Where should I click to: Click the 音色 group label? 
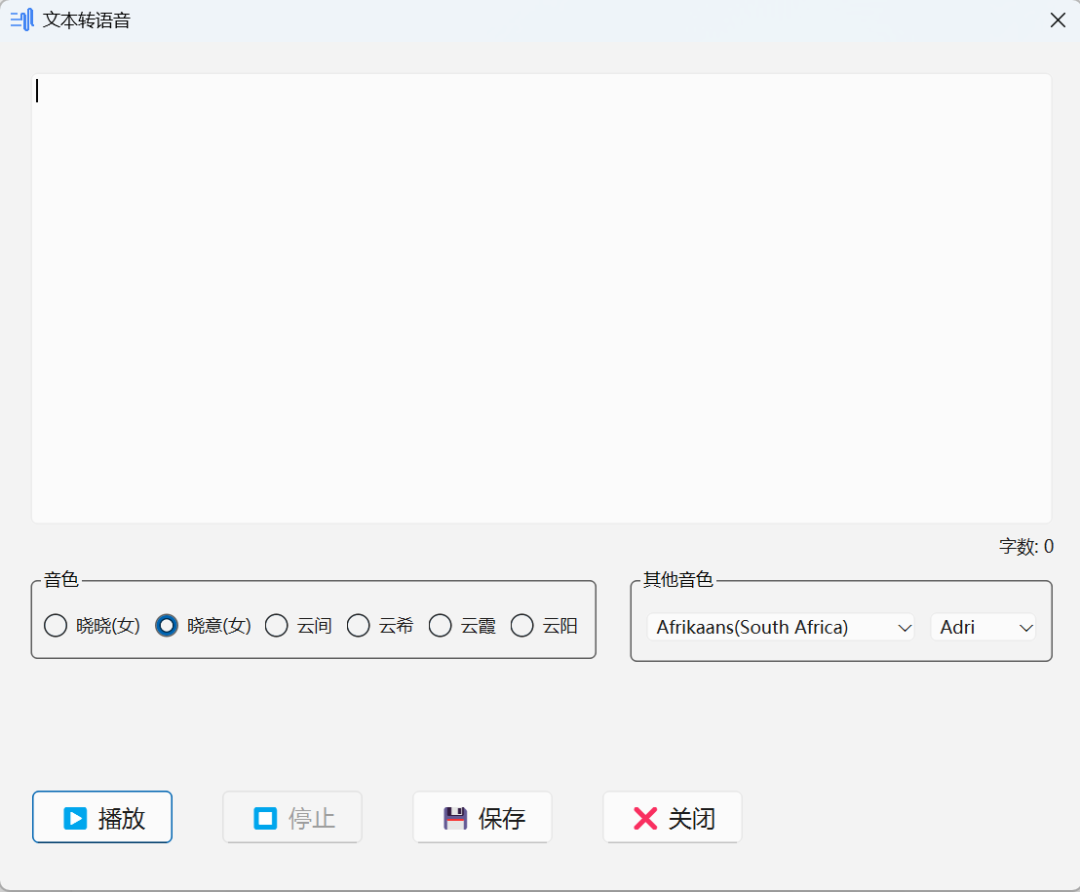coord(61,580)
